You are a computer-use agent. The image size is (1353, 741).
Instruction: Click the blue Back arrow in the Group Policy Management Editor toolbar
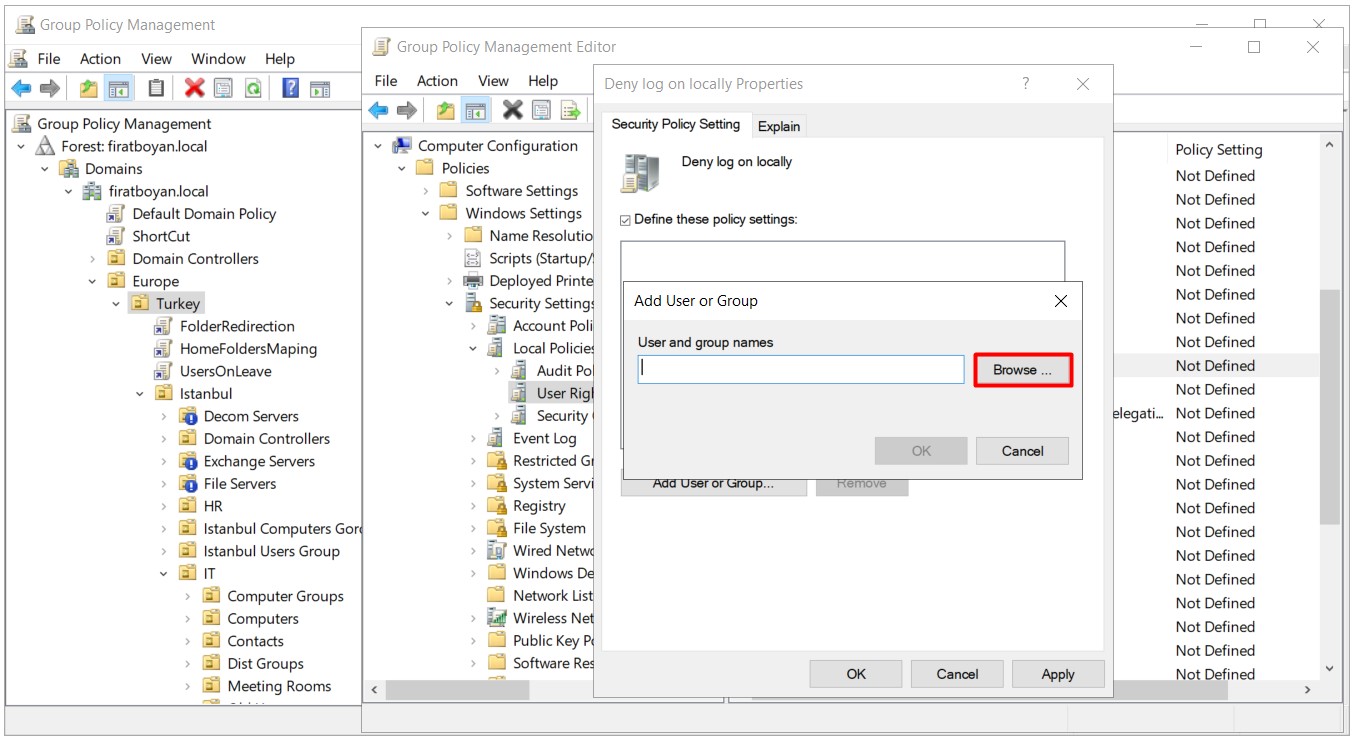point(378,110)
